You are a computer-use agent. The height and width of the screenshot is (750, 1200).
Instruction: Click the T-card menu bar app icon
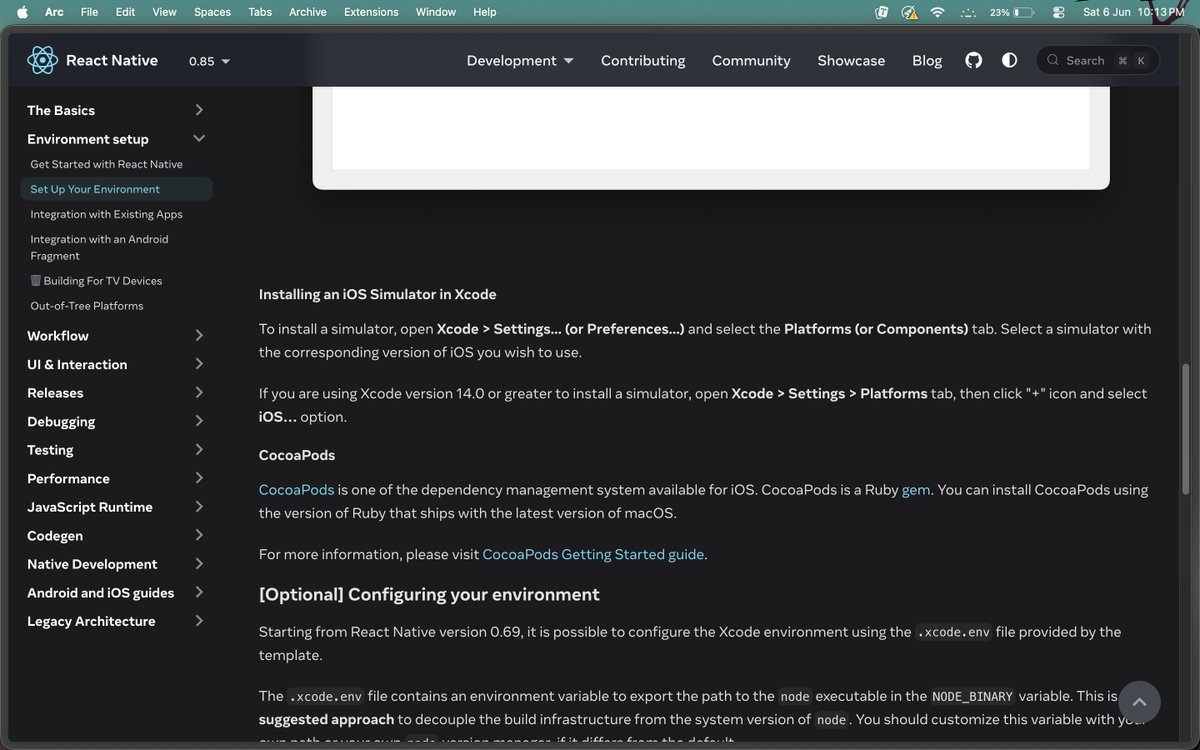(x=882, y=12)
